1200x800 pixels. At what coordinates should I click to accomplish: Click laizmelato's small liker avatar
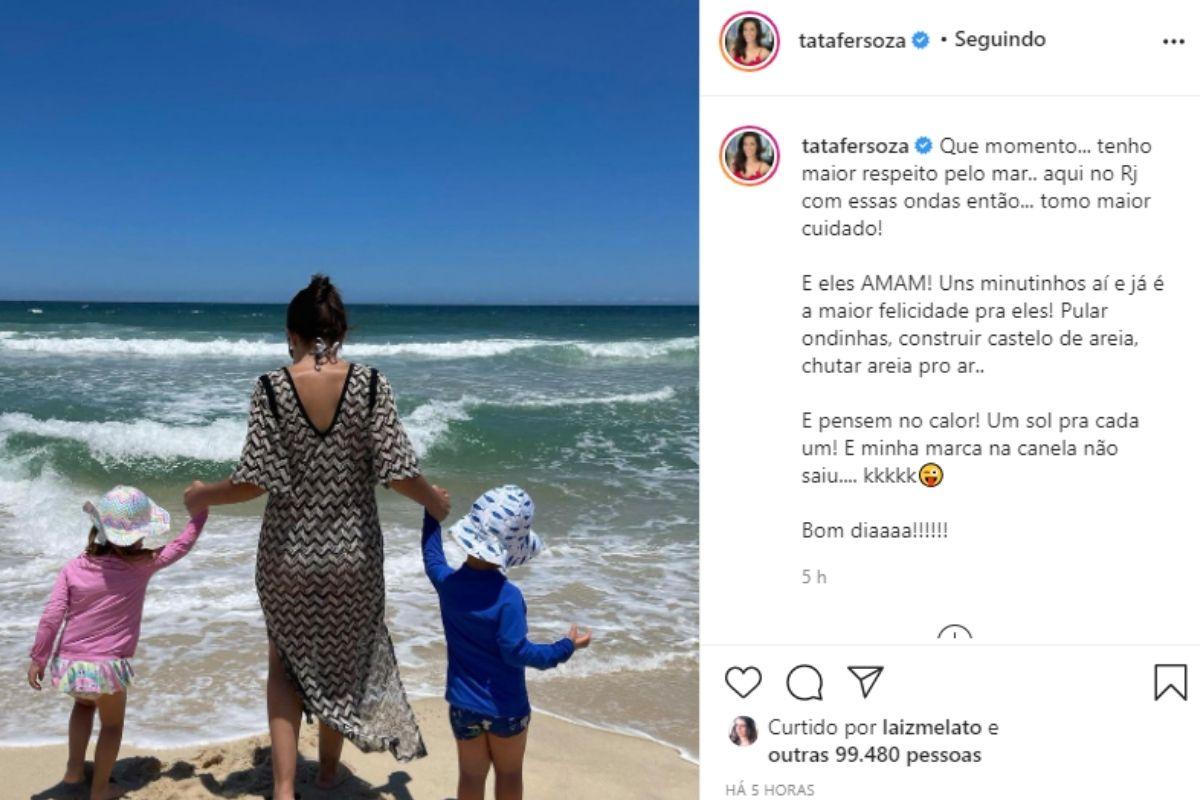(743, 731)
